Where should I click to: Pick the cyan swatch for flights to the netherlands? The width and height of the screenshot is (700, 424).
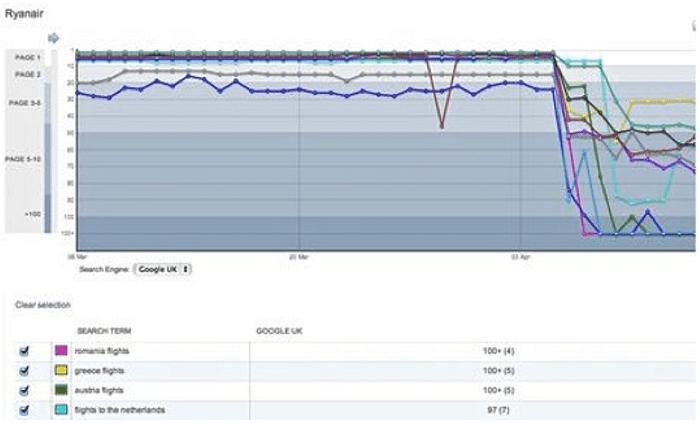pyautogui.click(x=61, y=408)
